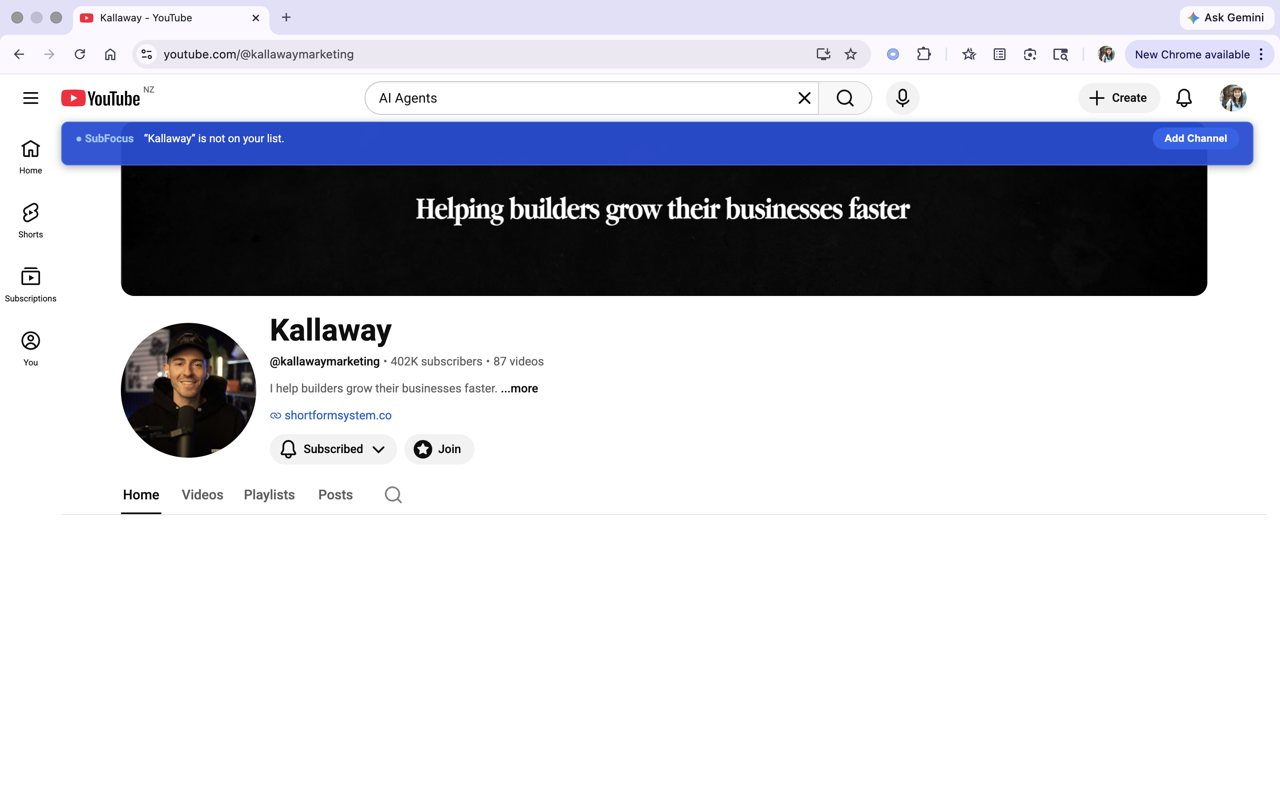Install app icon in address bar
This screenshot has height=800, width=1280.
pos(823,54)
